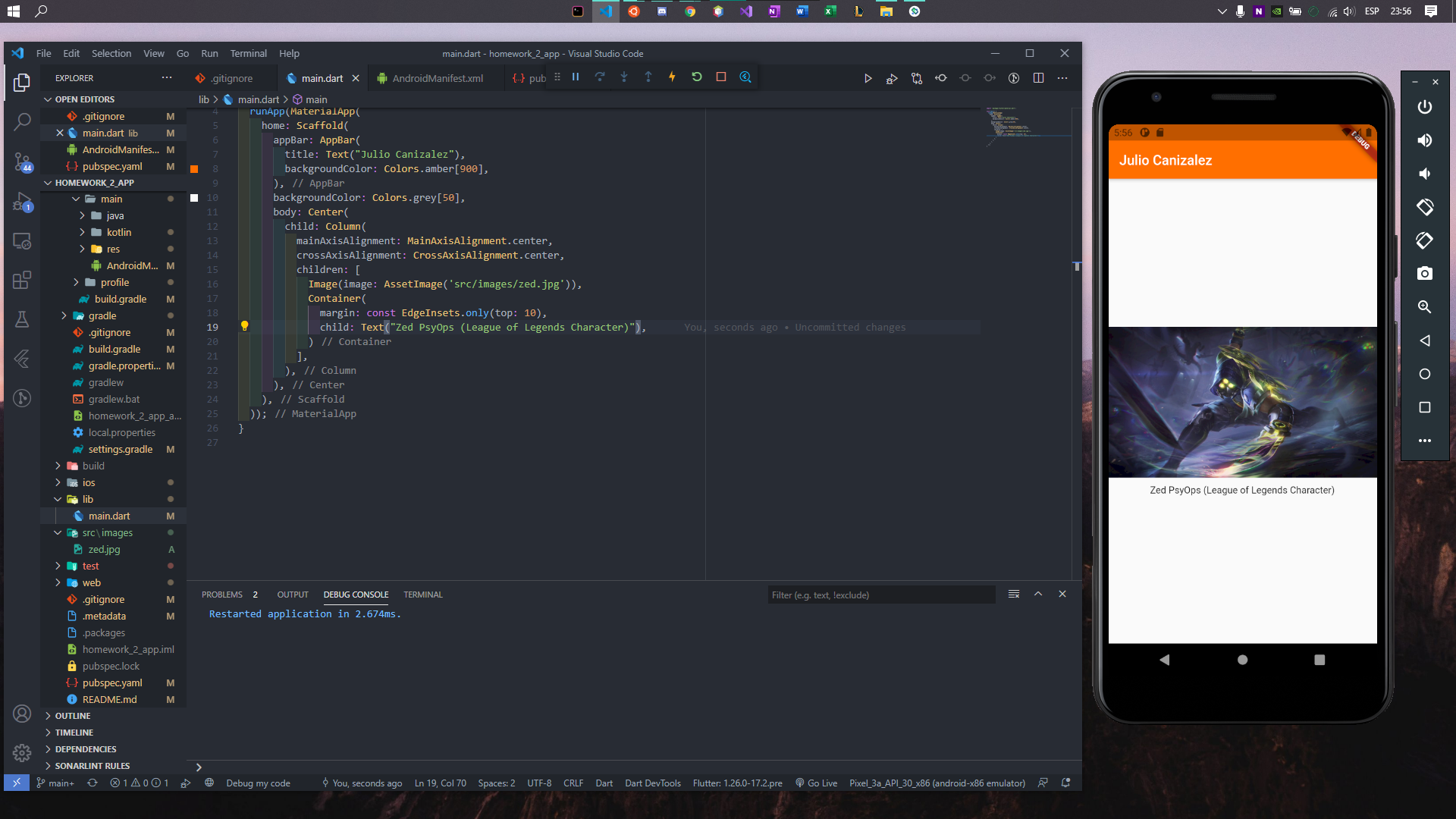The width and height of the screenshot is (1456, 819).
Task: Open the Run menu
Action: [209, 54]
